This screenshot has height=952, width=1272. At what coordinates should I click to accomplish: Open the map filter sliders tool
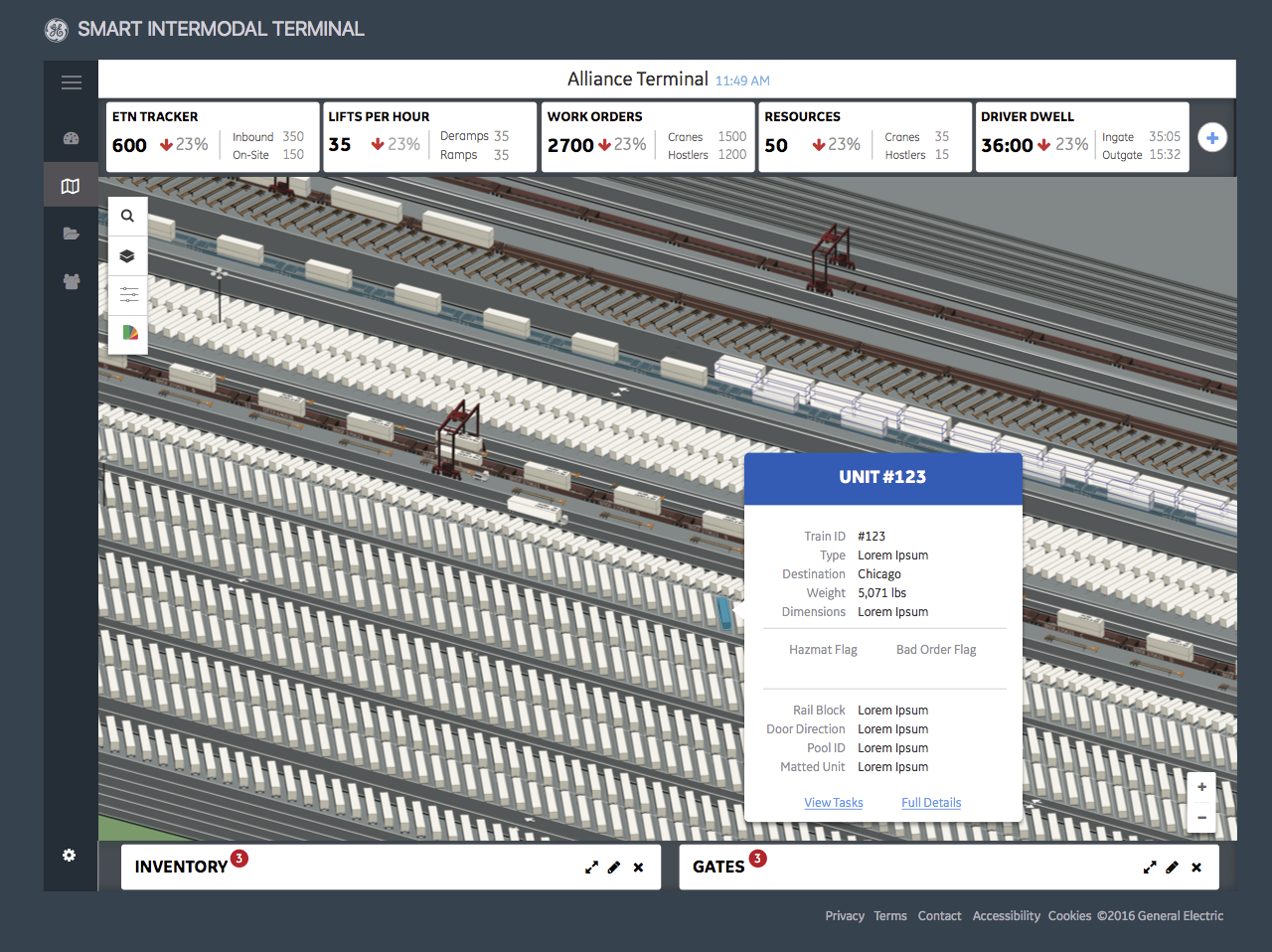(127, 294)
